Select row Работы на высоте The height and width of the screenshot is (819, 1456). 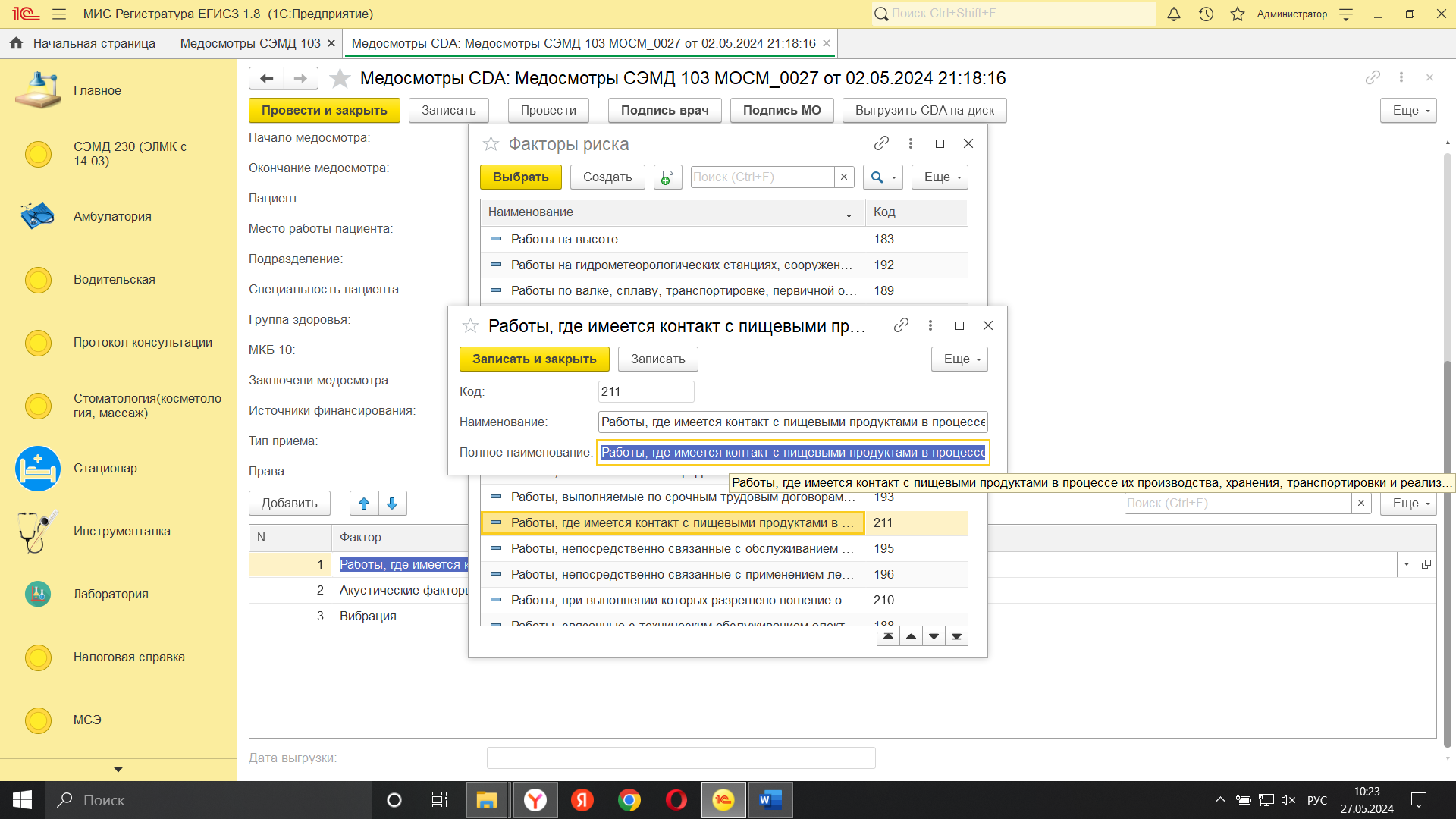coord(723,240)
